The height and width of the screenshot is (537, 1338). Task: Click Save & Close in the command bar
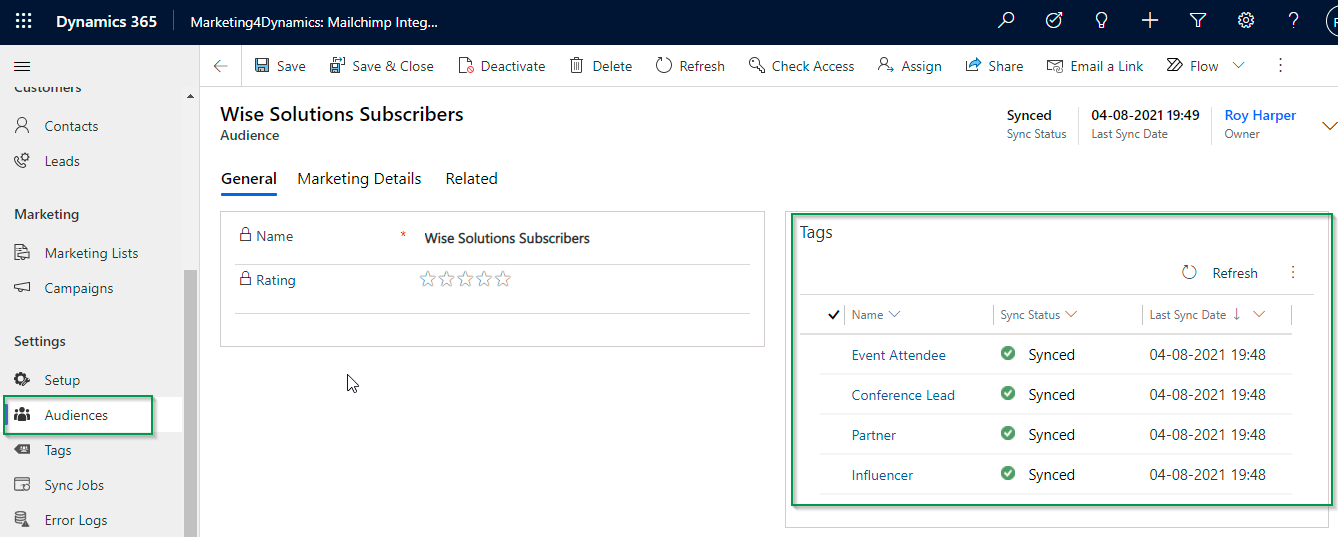pos(382,66)
